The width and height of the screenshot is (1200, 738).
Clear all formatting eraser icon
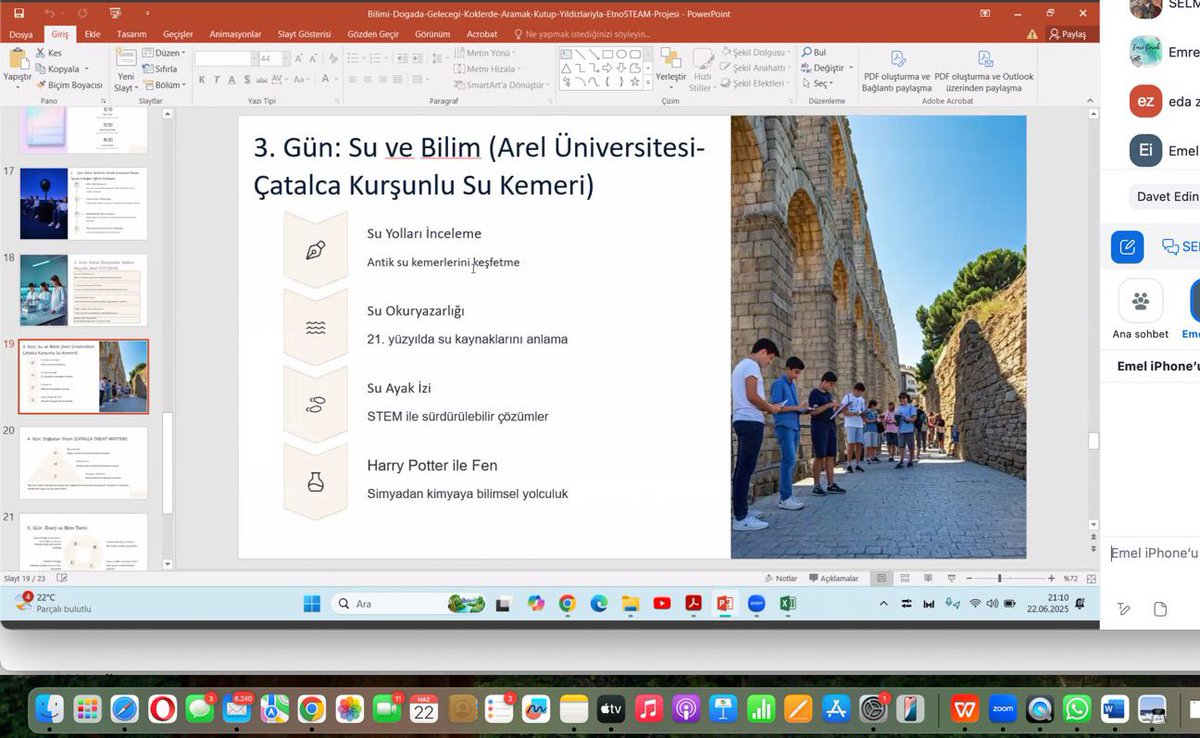coord(333,59)
